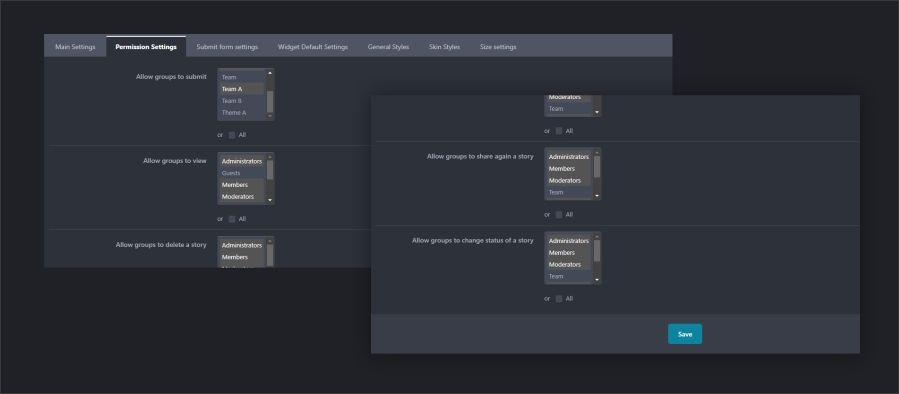The image size is (899, 394).
Task: Select 'Team B' in the submit groups list
Action: click(x=242, y=101)
